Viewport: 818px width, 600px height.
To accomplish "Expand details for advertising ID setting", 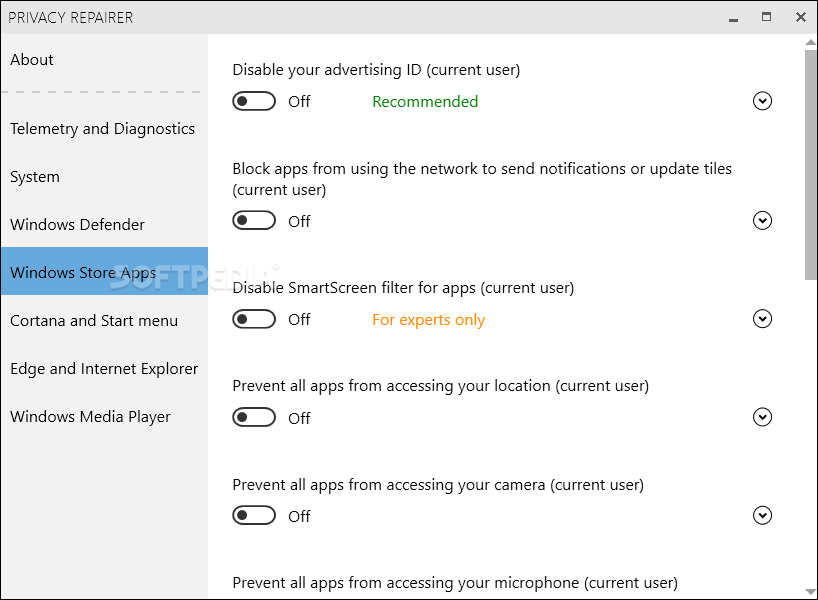I will pos(762,101).
